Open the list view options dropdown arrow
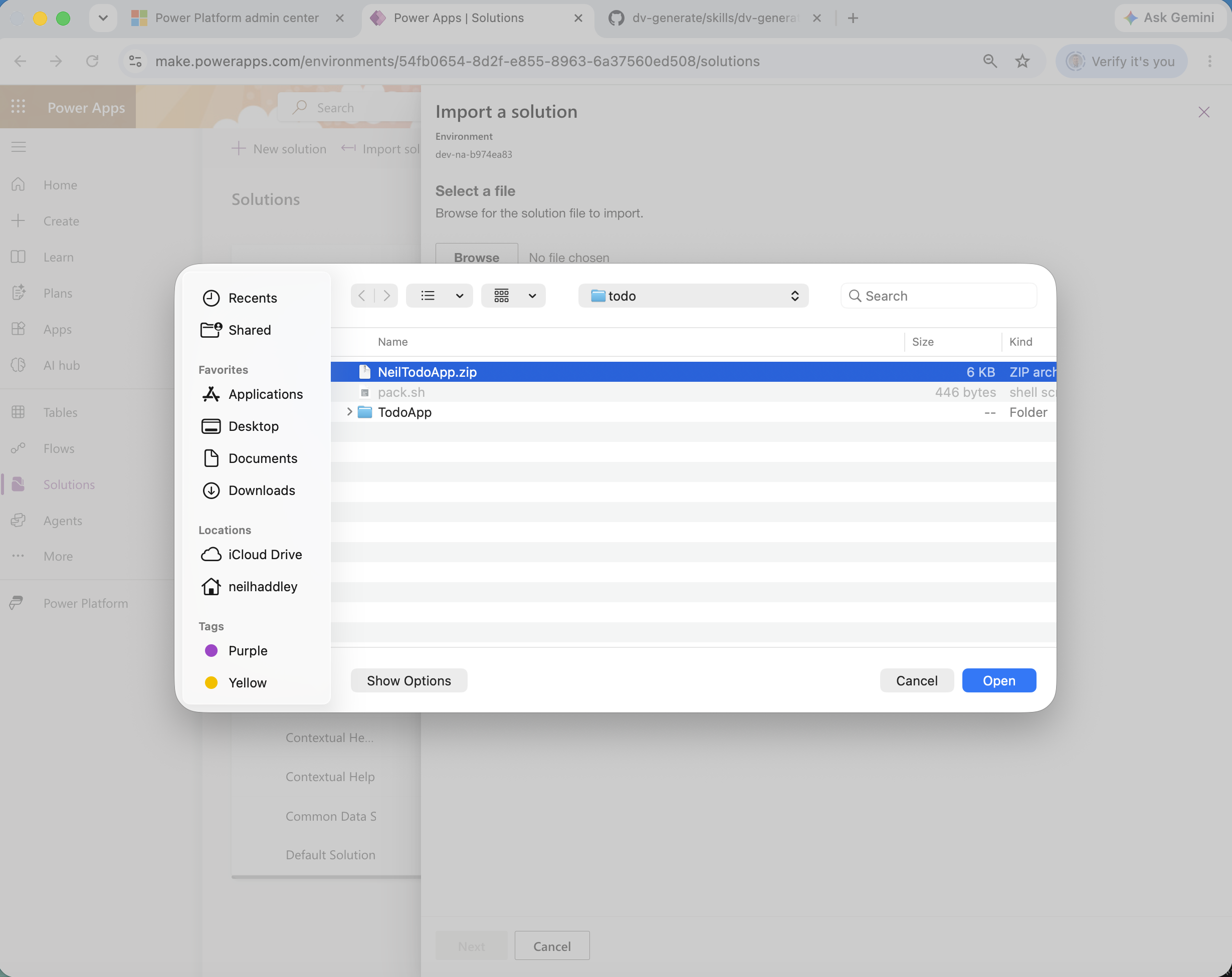Image resolution: width=1232 pixels, height=977 pixels. coord(460,296)
